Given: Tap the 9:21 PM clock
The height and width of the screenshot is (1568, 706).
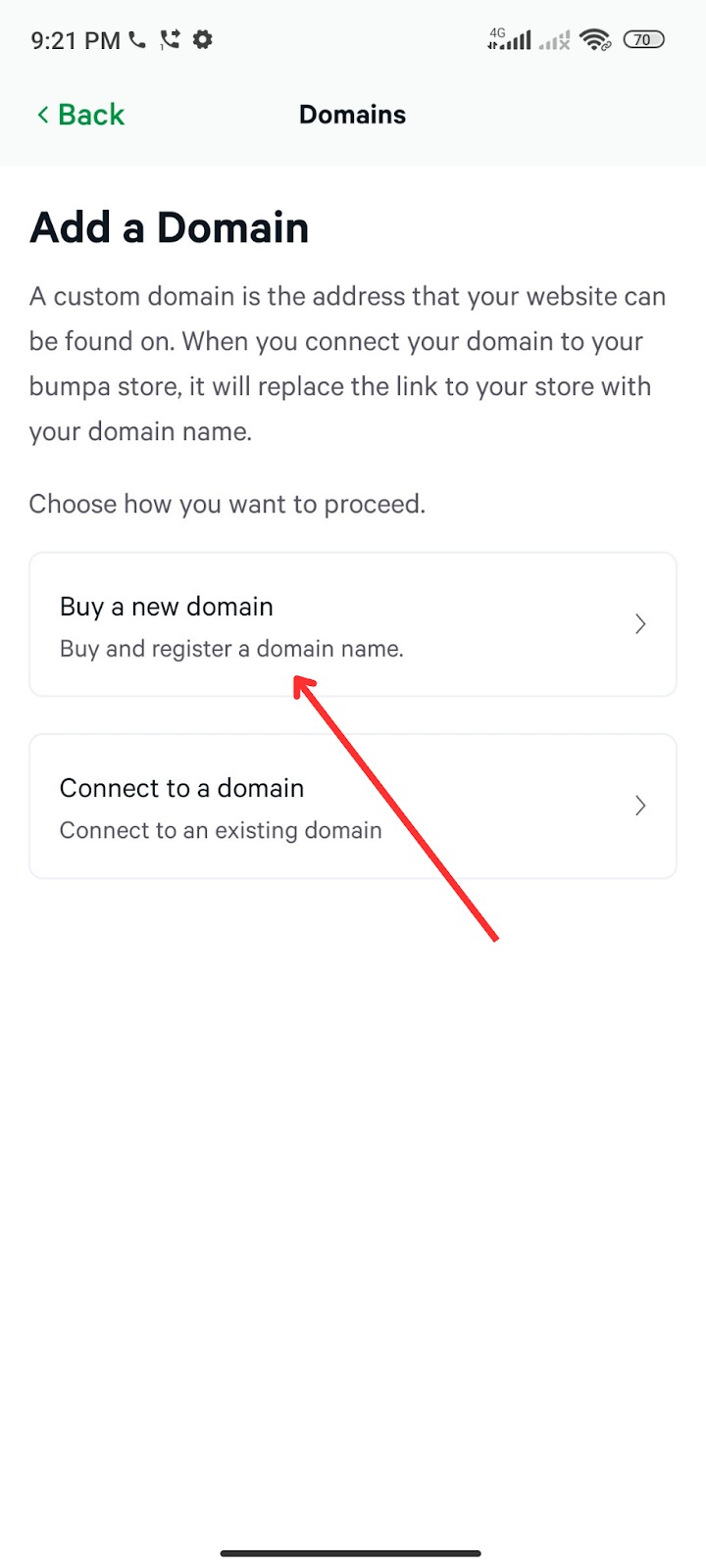Looking at the screenshot, I should (76, 40).
